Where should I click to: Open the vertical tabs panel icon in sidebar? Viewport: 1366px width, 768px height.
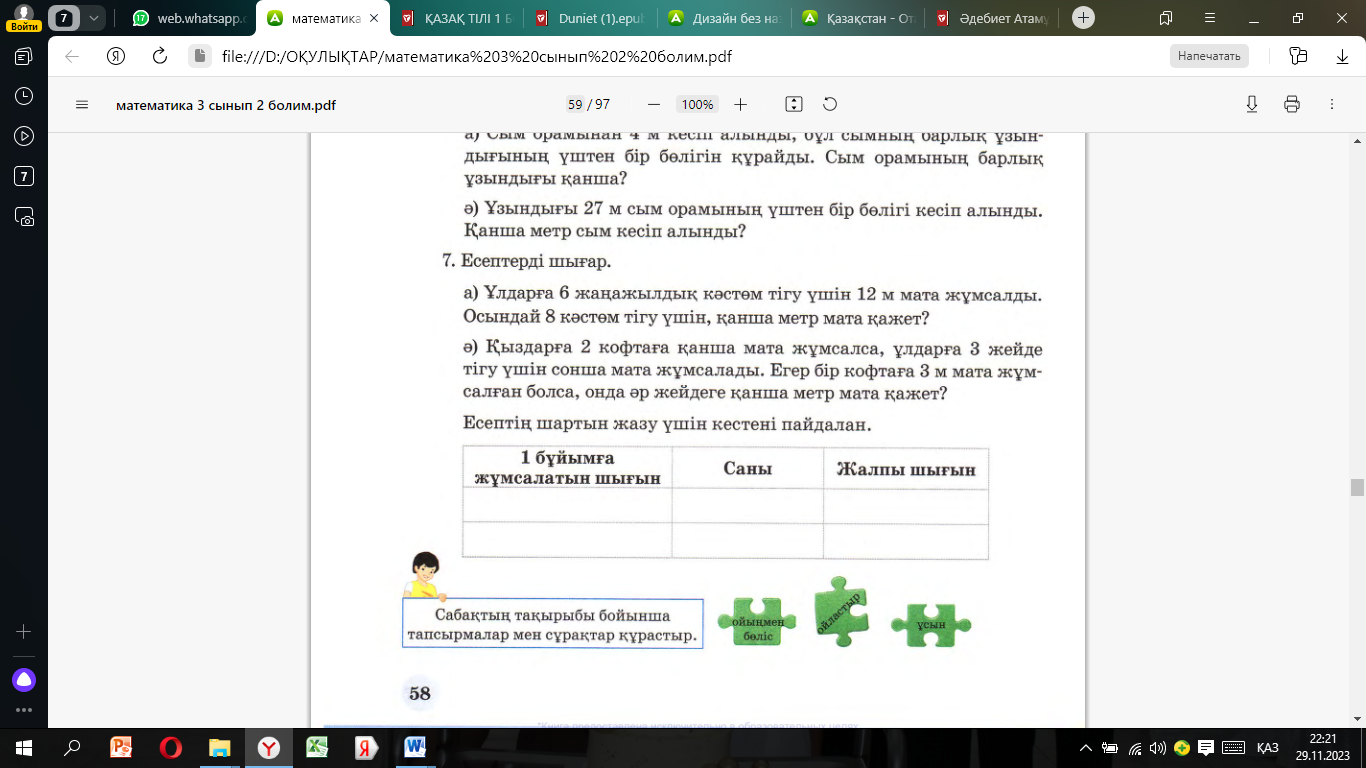point(24,57)
